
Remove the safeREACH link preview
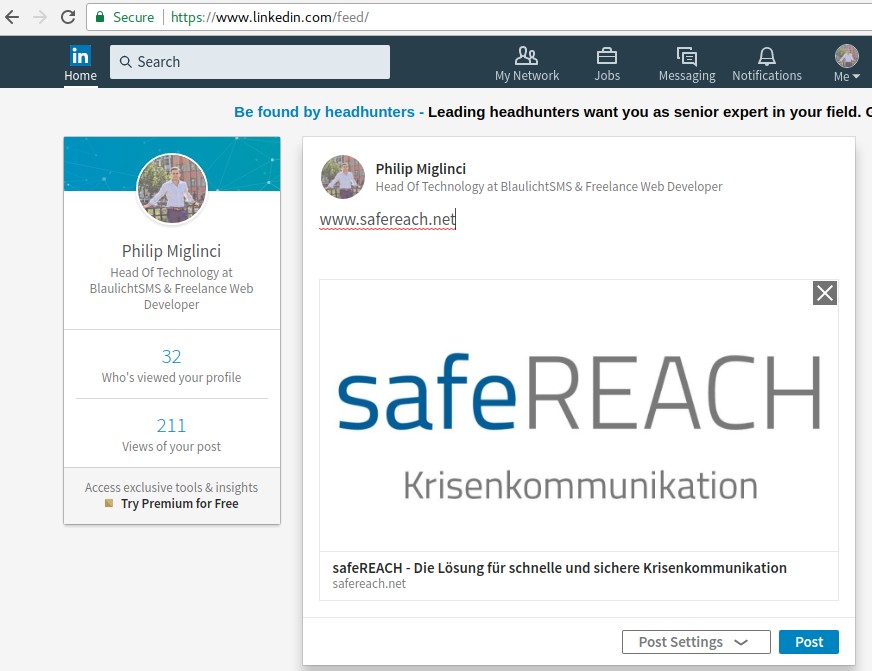(x=824, y=293)
